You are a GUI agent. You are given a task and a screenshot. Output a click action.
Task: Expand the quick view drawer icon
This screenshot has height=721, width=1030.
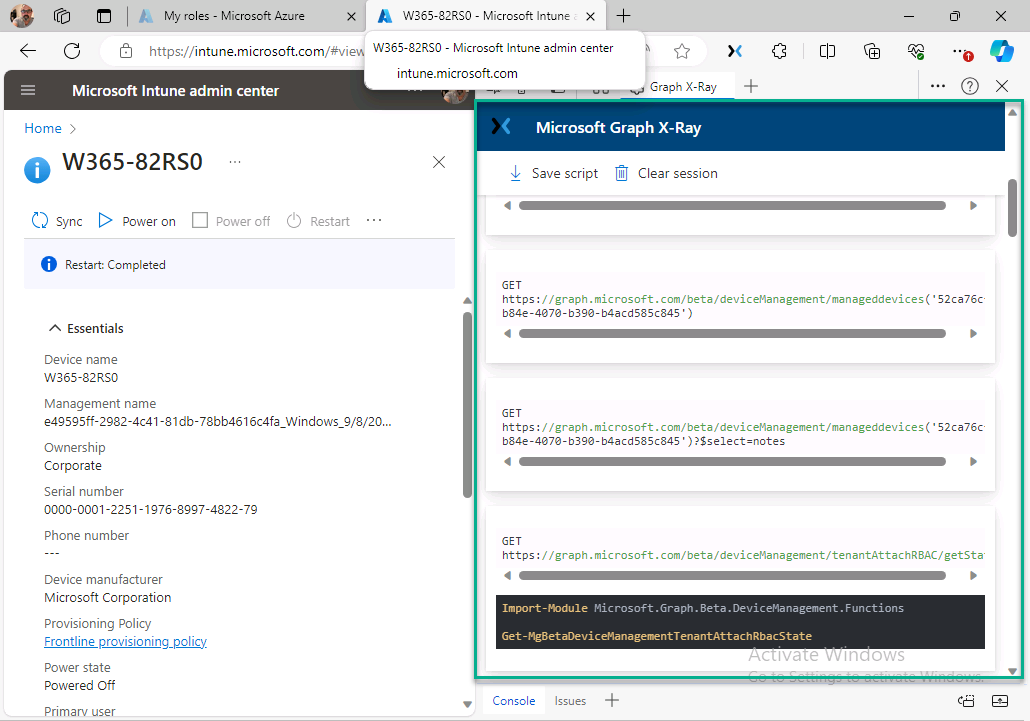tap(1000, 701)
